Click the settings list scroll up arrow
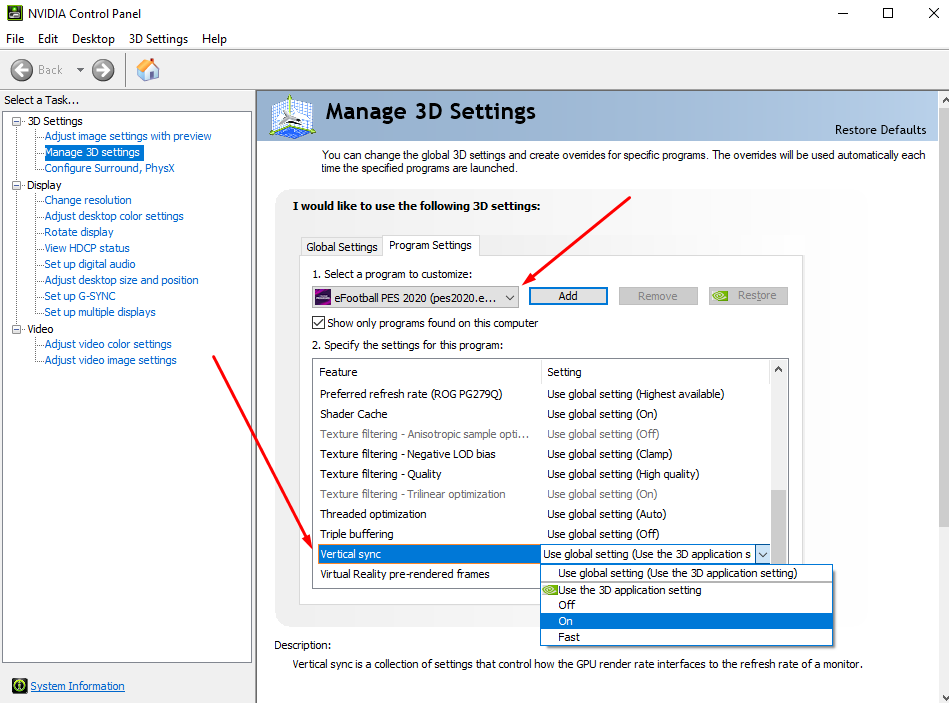949x703 pixels. [x=778, y=370]
